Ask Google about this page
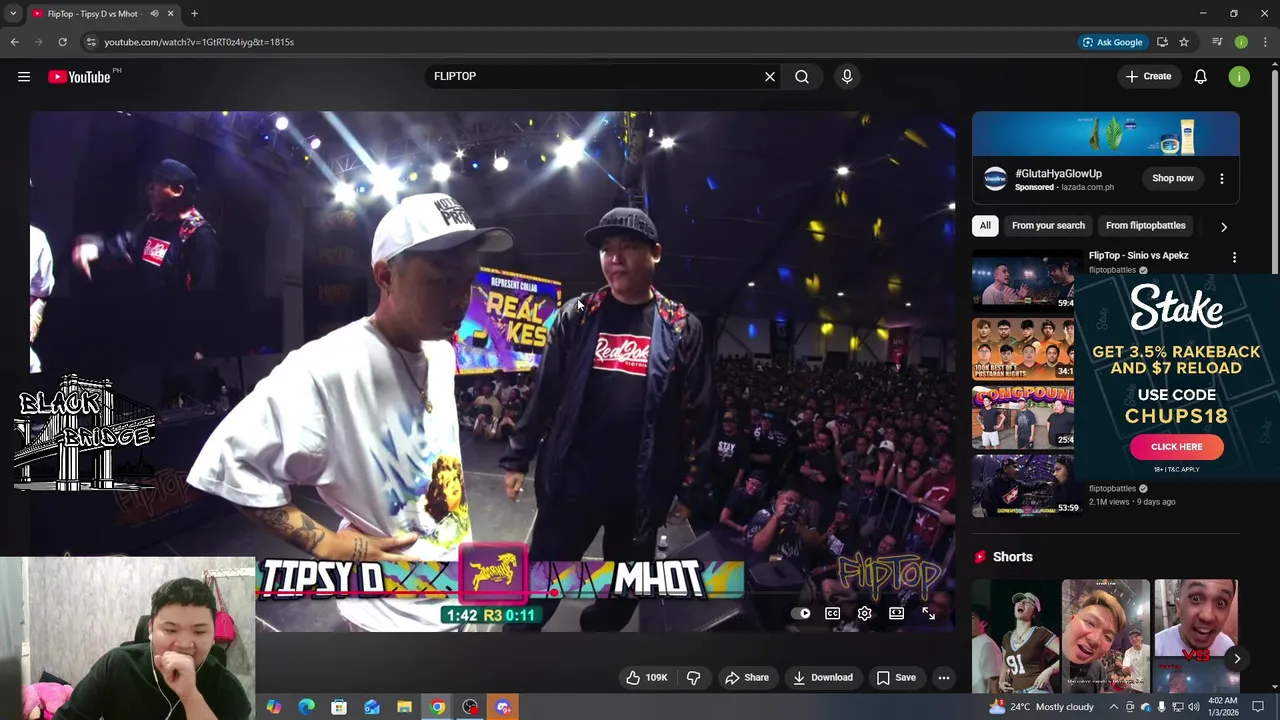Image resolution: width=1280 pixels, height=720 pixels. pyautogui.click(x=1112, y=42)
